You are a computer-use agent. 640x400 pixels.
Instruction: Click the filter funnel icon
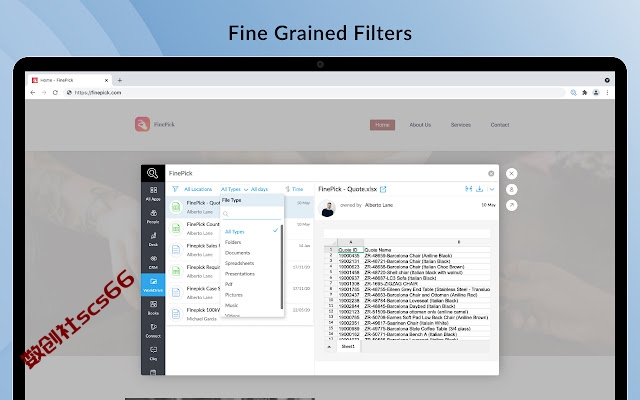[x=175, y=189]
